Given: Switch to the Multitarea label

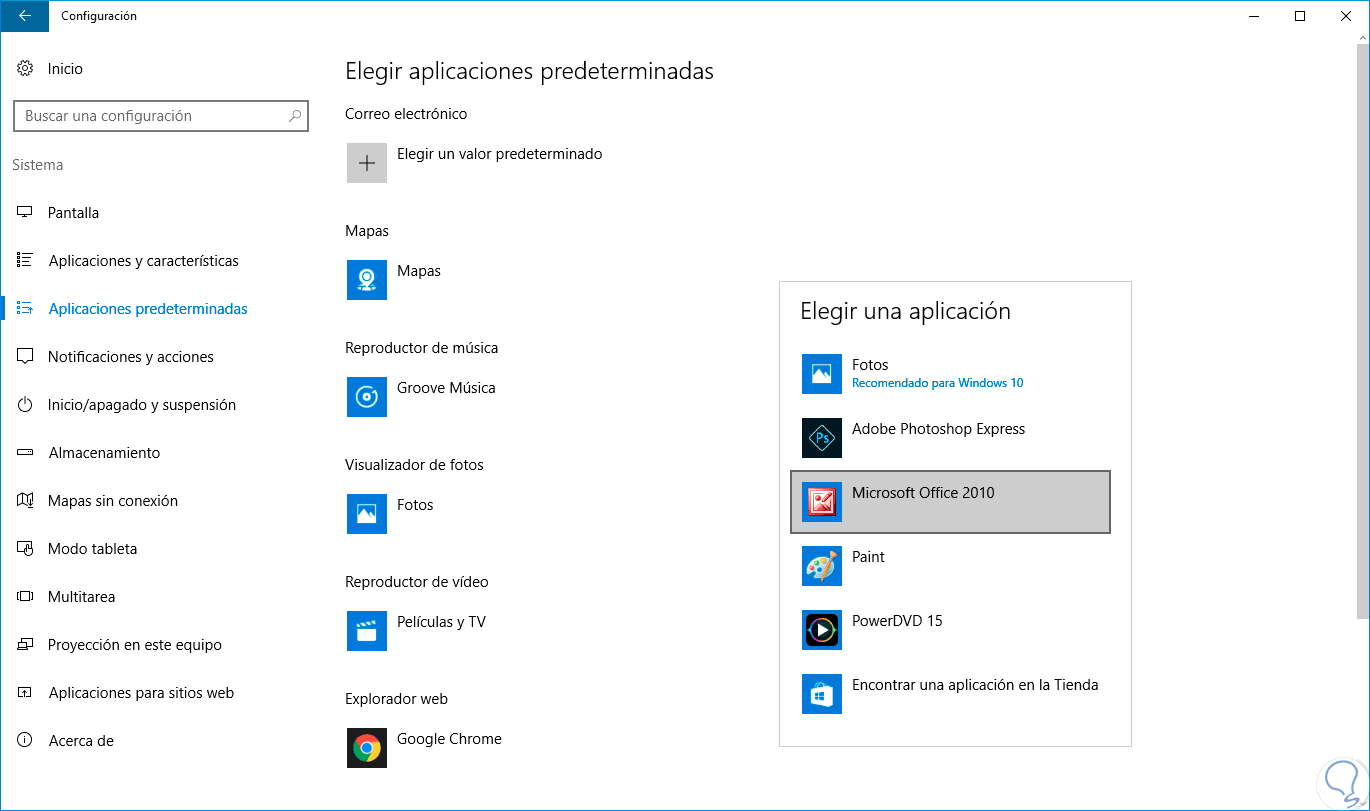Looking at the screenshot, I should click(82, 597).
